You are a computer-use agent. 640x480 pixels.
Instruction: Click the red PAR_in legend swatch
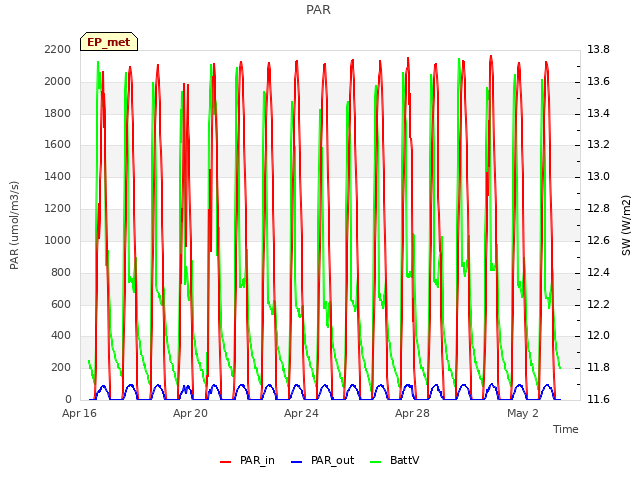tap(226, 462)
